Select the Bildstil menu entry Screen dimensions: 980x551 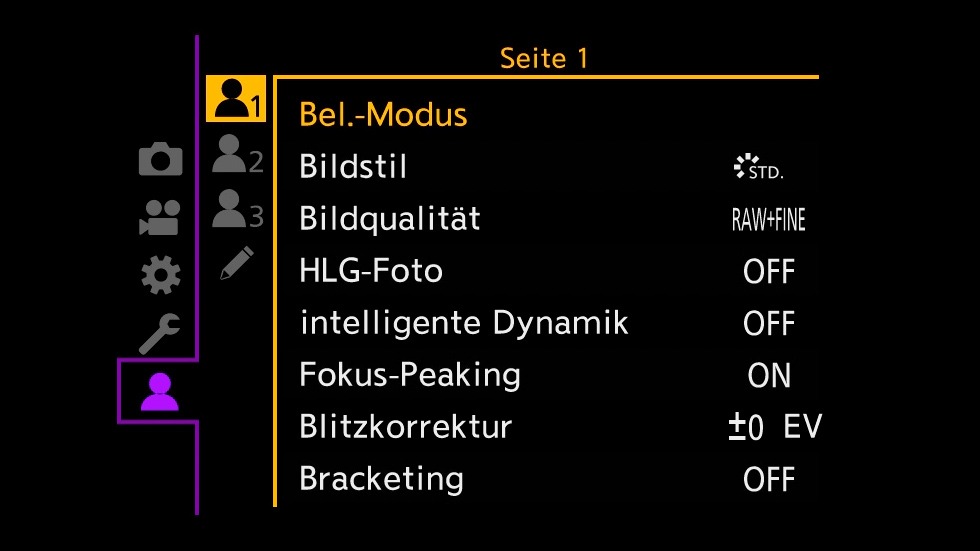coord(353,167)
